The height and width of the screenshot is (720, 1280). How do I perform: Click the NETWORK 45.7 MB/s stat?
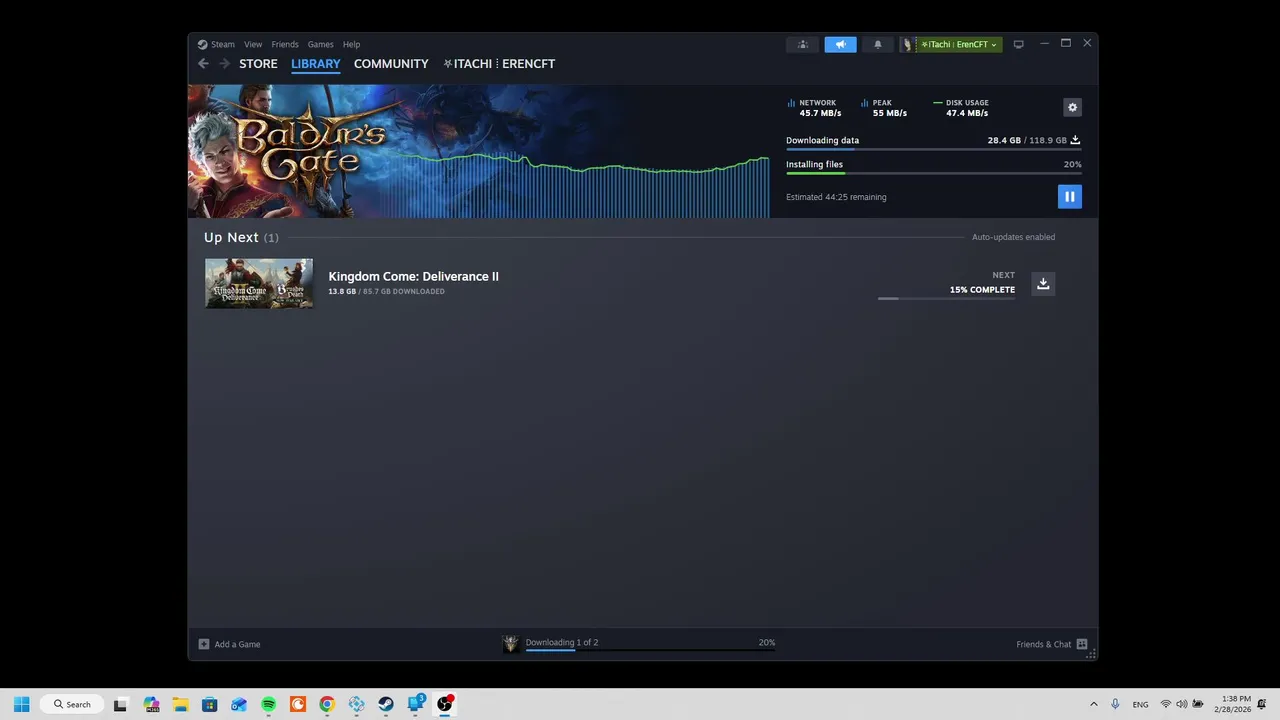tap(814, 108)
